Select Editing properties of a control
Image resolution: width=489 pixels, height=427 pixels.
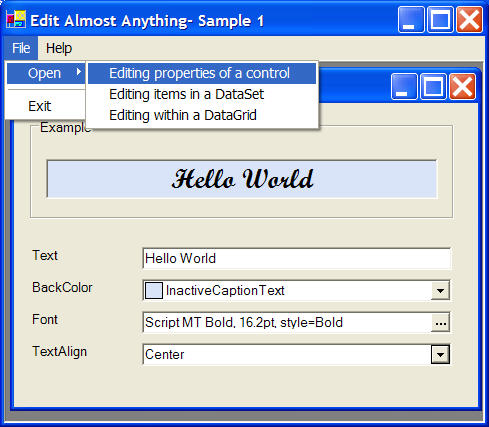pos(202,73)
